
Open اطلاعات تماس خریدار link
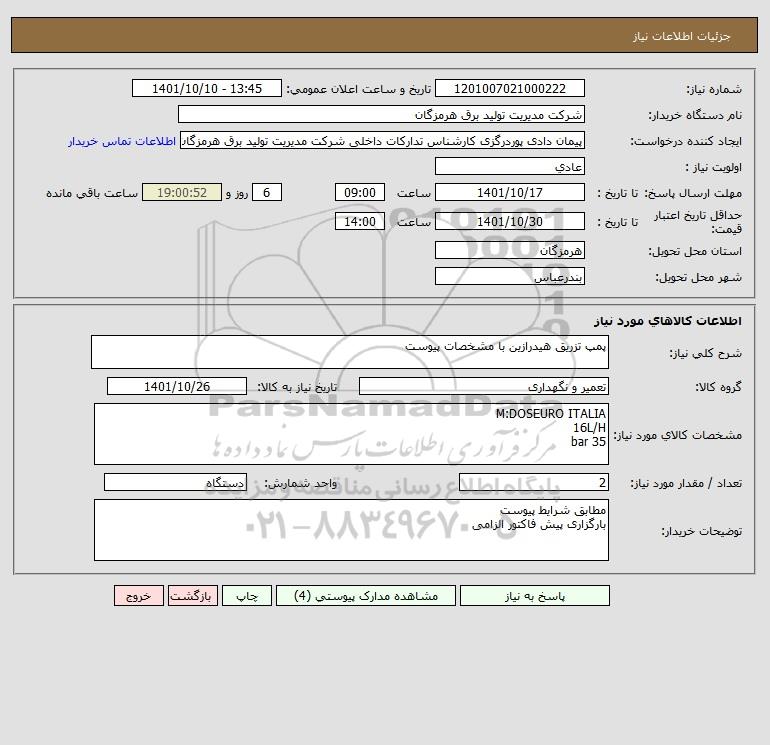tap(122, 141)
